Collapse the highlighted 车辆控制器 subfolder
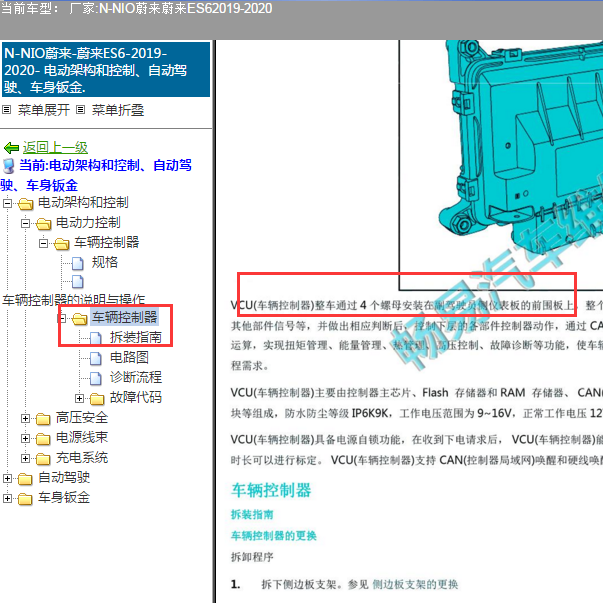Viewport: 603px width, 603px height. click(x=62, y=318)
